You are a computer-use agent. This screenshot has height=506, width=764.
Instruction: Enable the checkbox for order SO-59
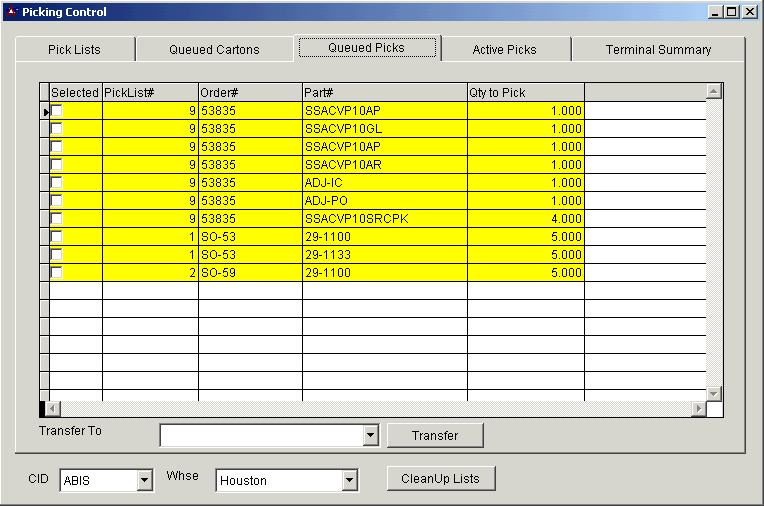57,273
